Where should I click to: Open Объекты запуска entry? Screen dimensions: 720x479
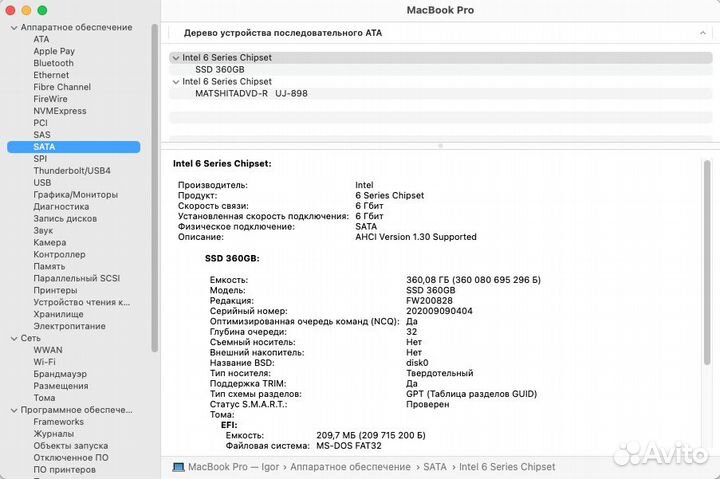[70, 445]
